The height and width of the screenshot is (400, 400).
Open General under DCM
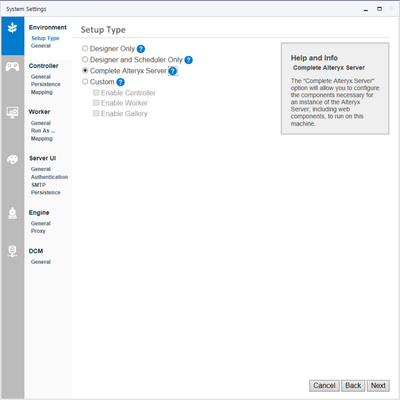coord(41,262)
